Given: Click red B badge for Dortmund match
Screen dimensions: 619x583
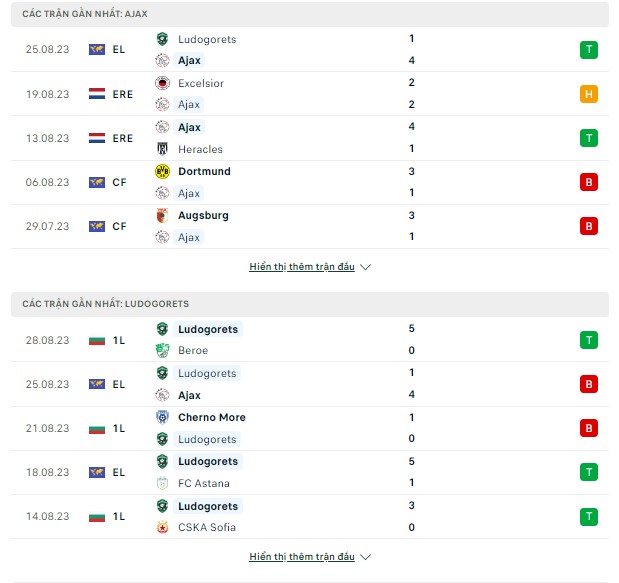Looking at the screenshot, I should (x=589, y=182).
